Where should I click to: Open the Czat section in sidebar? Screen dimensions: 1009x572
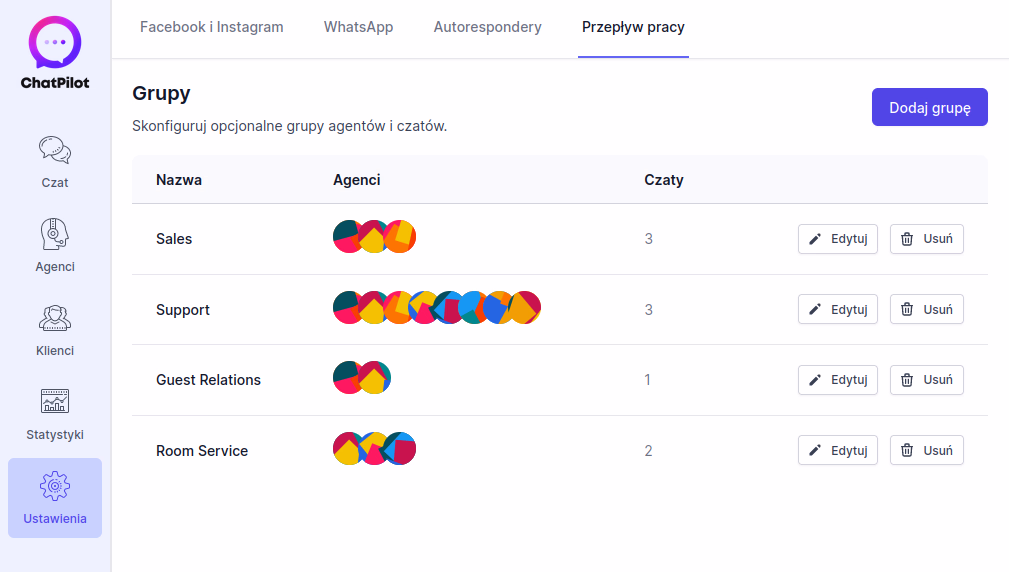55,162
